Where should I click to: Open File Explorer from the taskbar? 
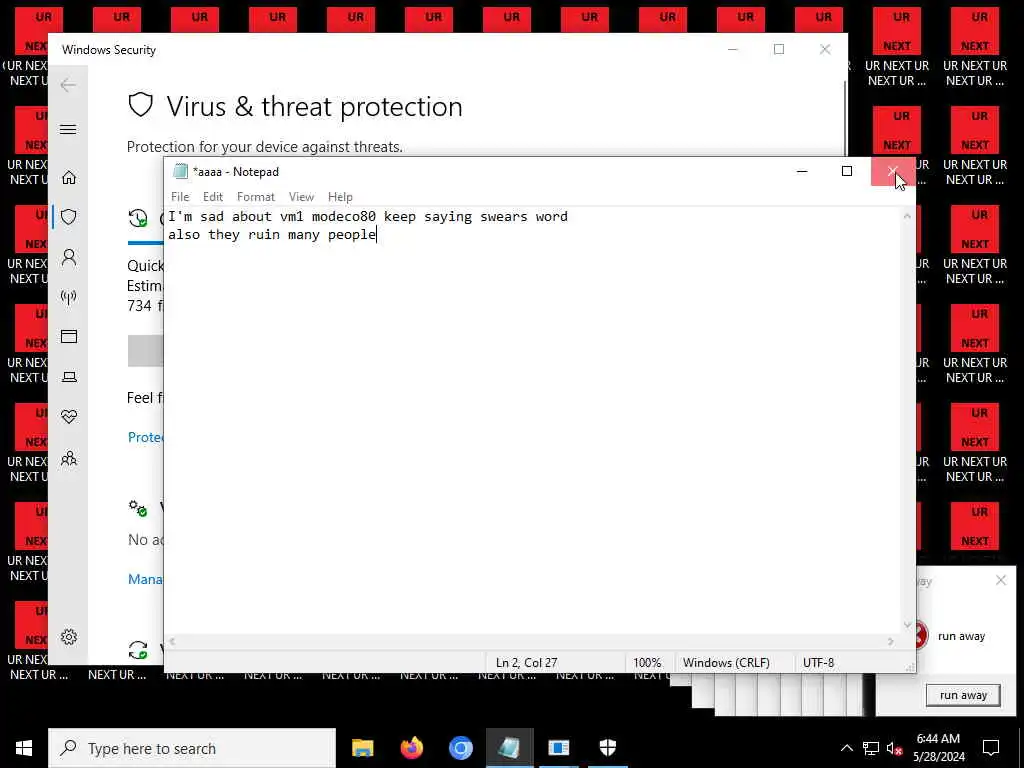362,748
